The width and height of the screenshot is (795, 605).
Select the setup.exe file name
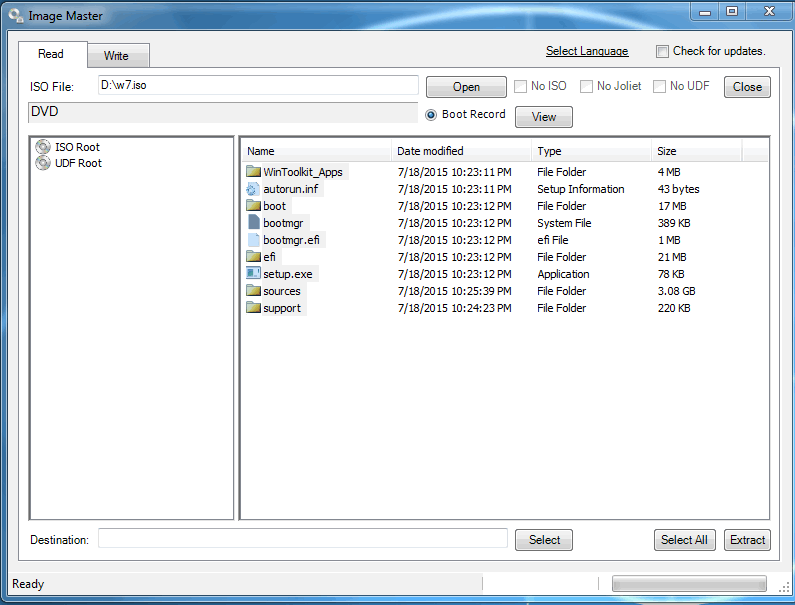click(288, 274)
